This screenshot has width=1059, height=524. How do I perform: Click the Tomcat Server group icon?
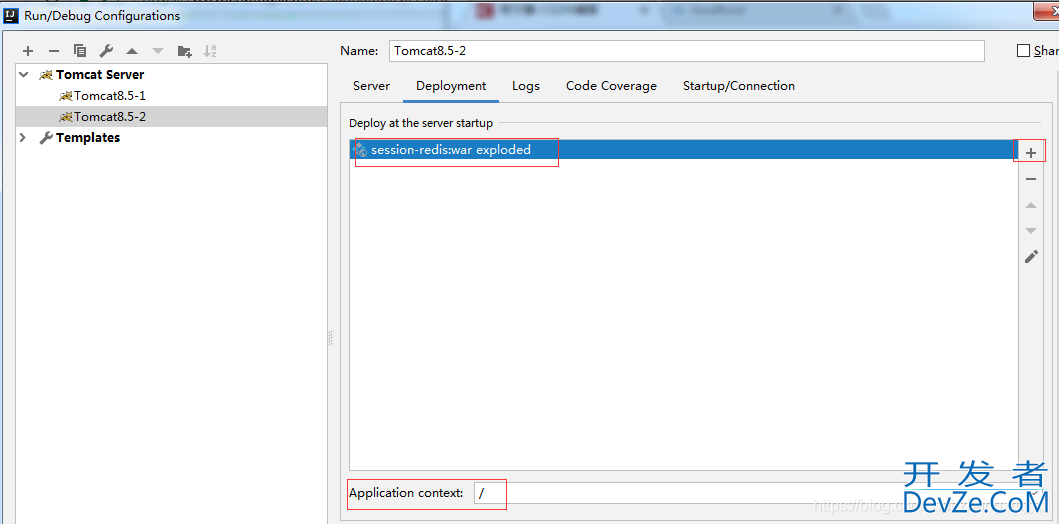[46, 75]
